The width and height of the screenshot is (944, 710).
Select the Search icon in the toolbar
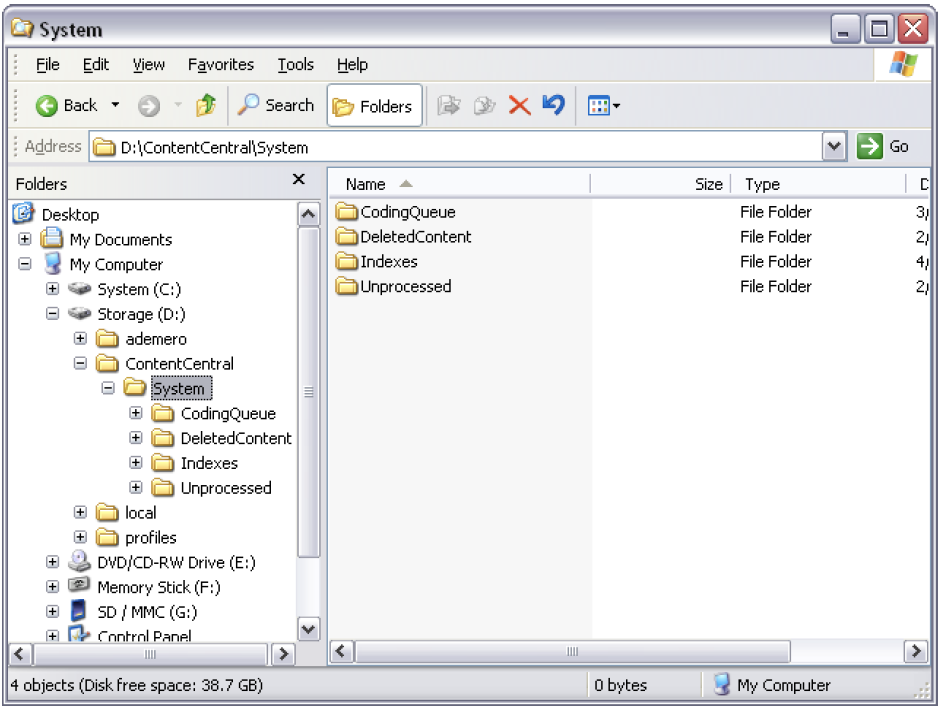(x=247, y=105)
